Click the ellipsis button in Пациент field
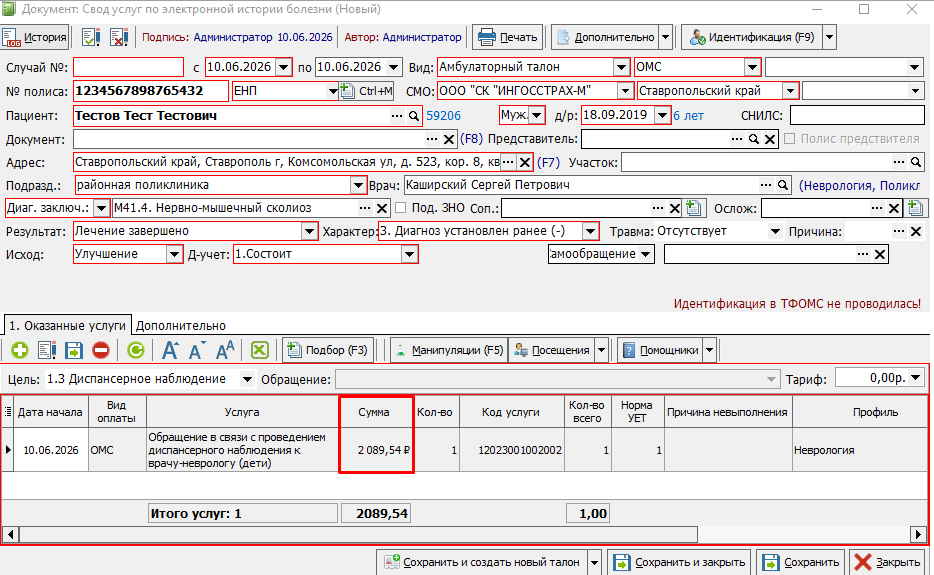 [397, 116]
